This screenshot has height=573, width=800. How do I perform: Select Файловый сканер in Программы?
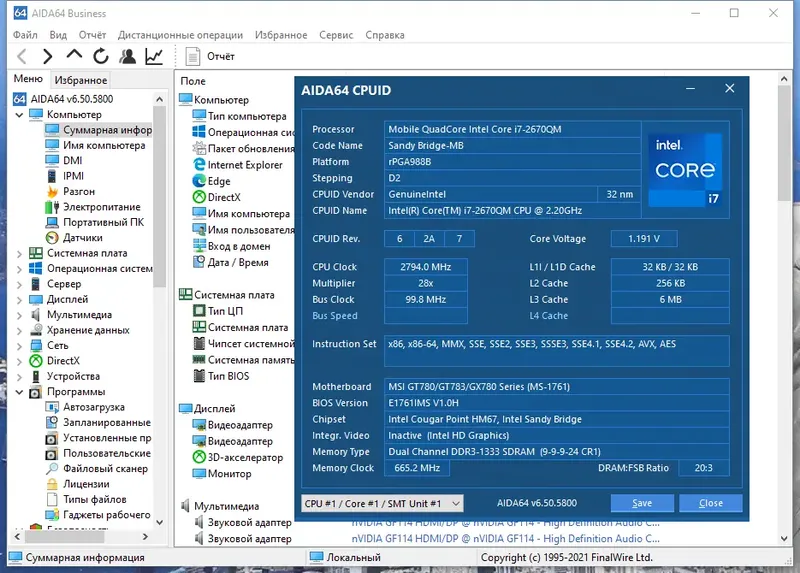(105, 469)
